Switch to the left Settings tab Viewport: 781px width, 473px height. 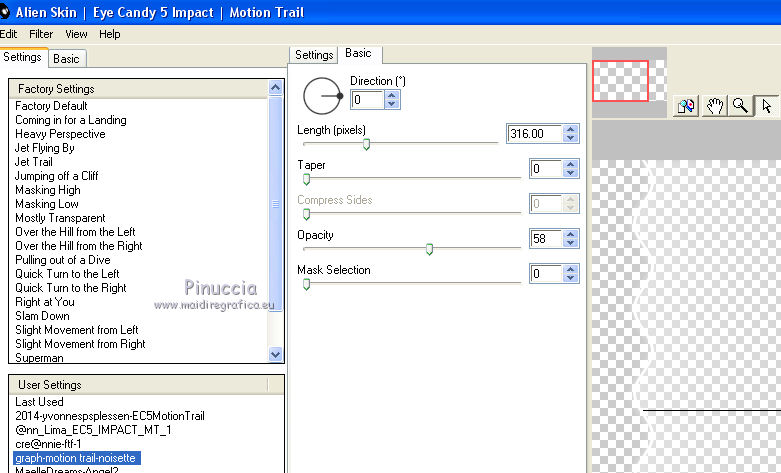(x=22, y=57)
